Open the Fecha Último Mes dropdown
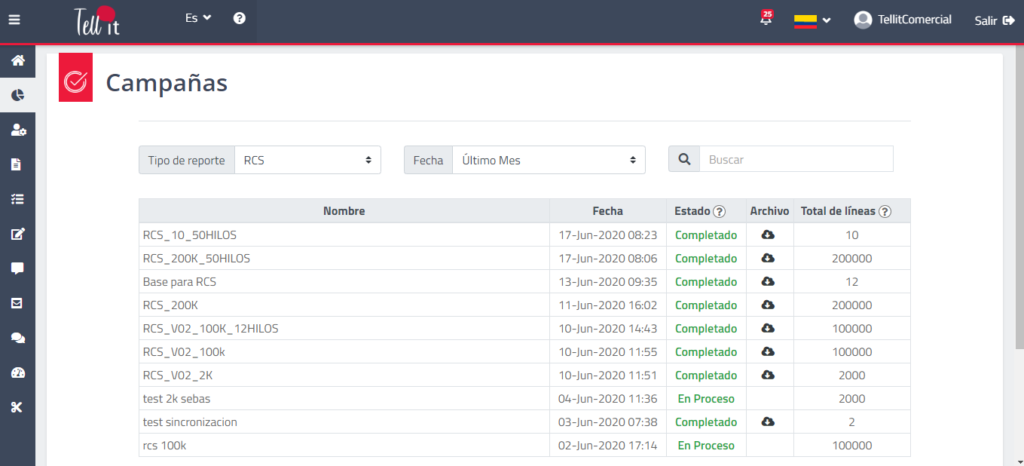The width and height of the screenshot is (1024, 466). coord(548,160)
